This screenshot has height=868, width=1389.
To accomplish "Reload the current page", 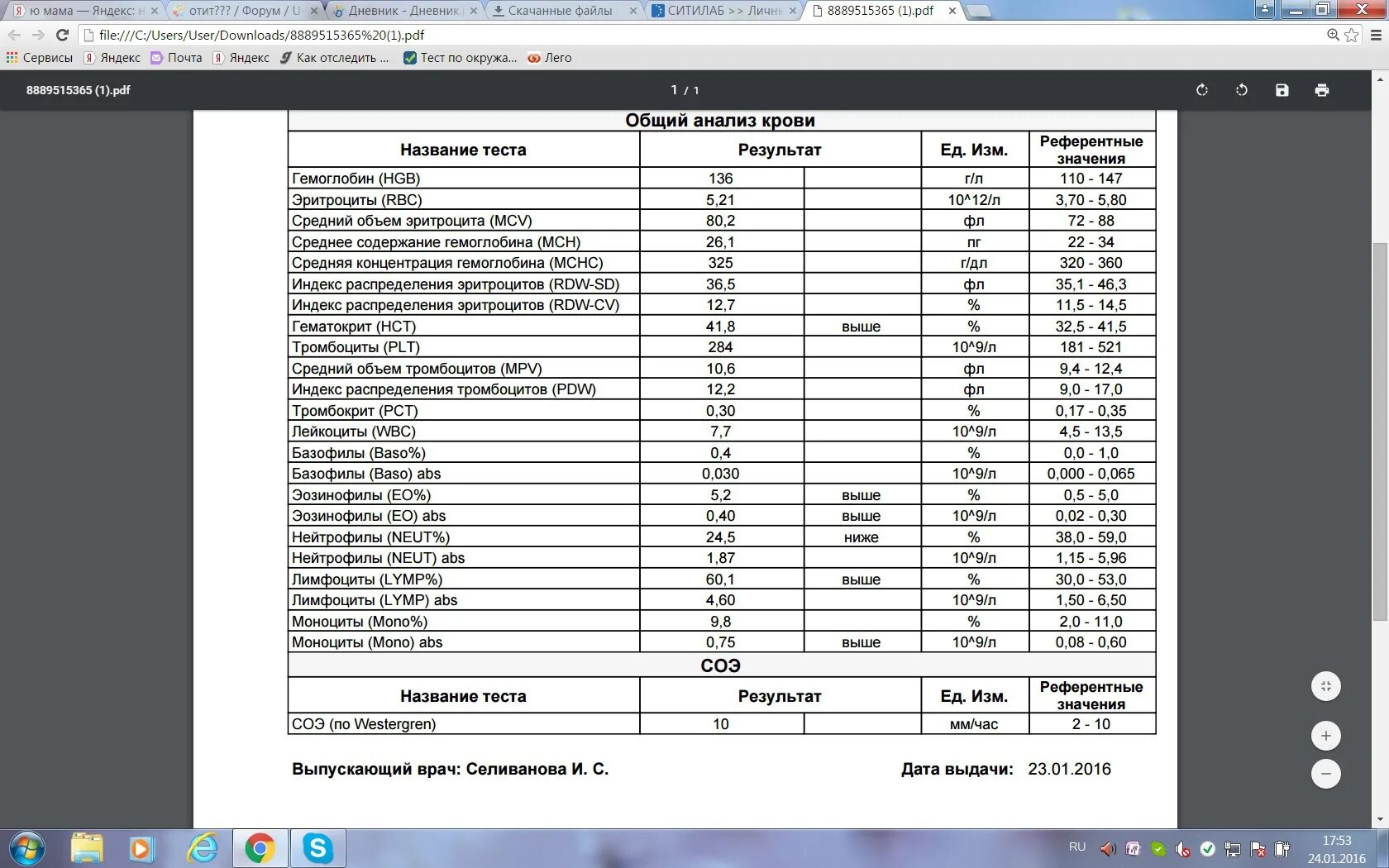I will pos(62,35).
